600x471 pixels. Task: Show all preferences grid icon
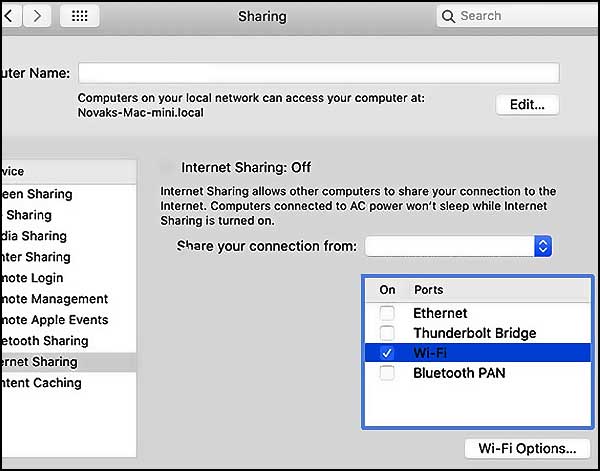pyautogui.click(x=80, y=16)
